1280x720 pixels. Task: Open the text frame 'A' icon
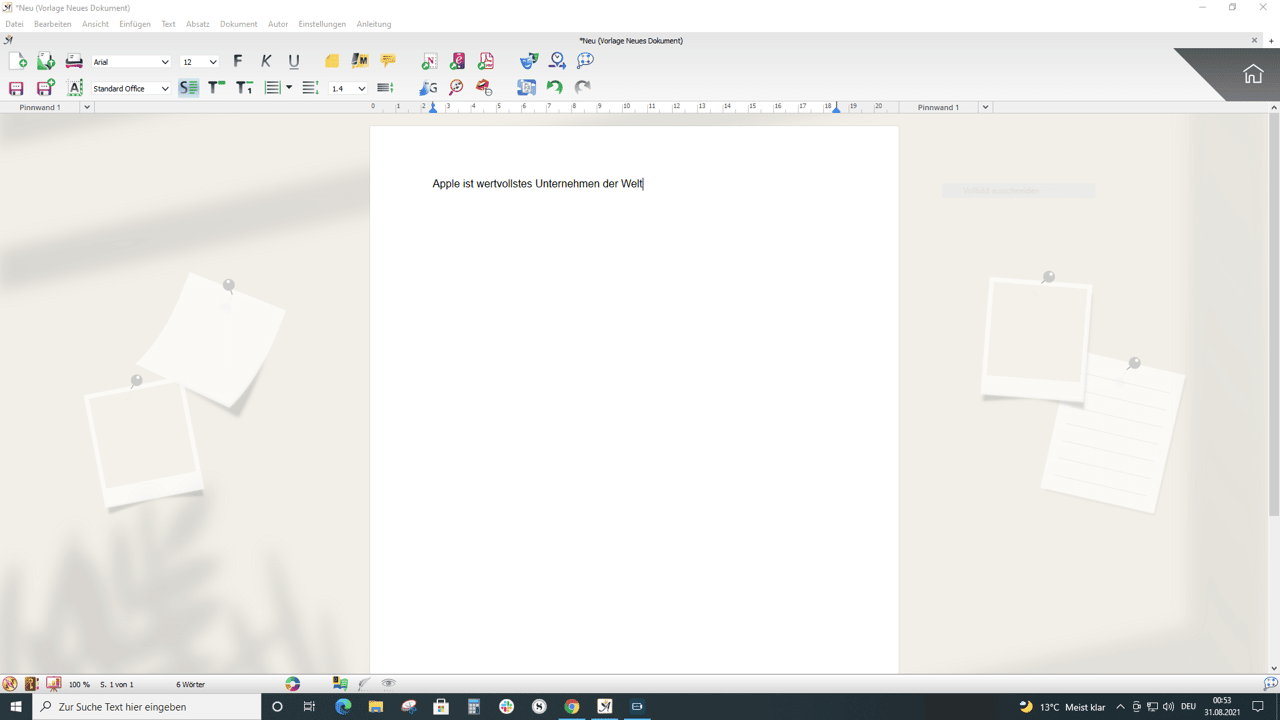(74, 88)
